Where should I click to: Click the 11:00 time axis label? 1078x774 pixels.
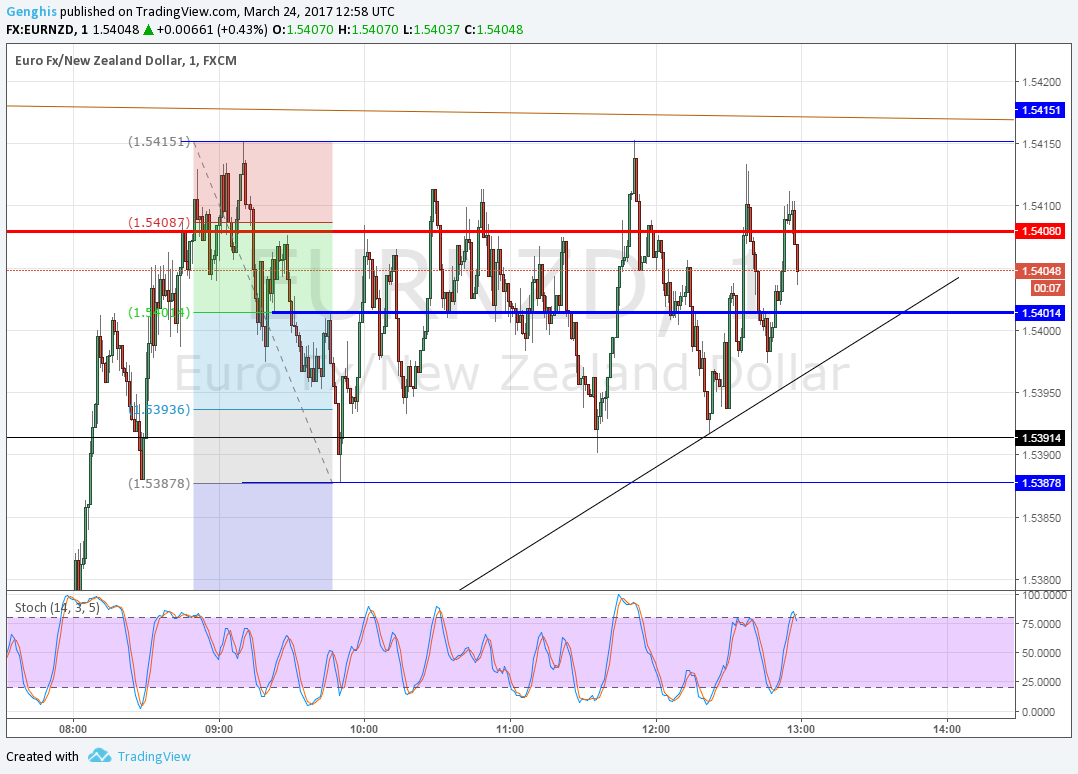coord(509,729)
